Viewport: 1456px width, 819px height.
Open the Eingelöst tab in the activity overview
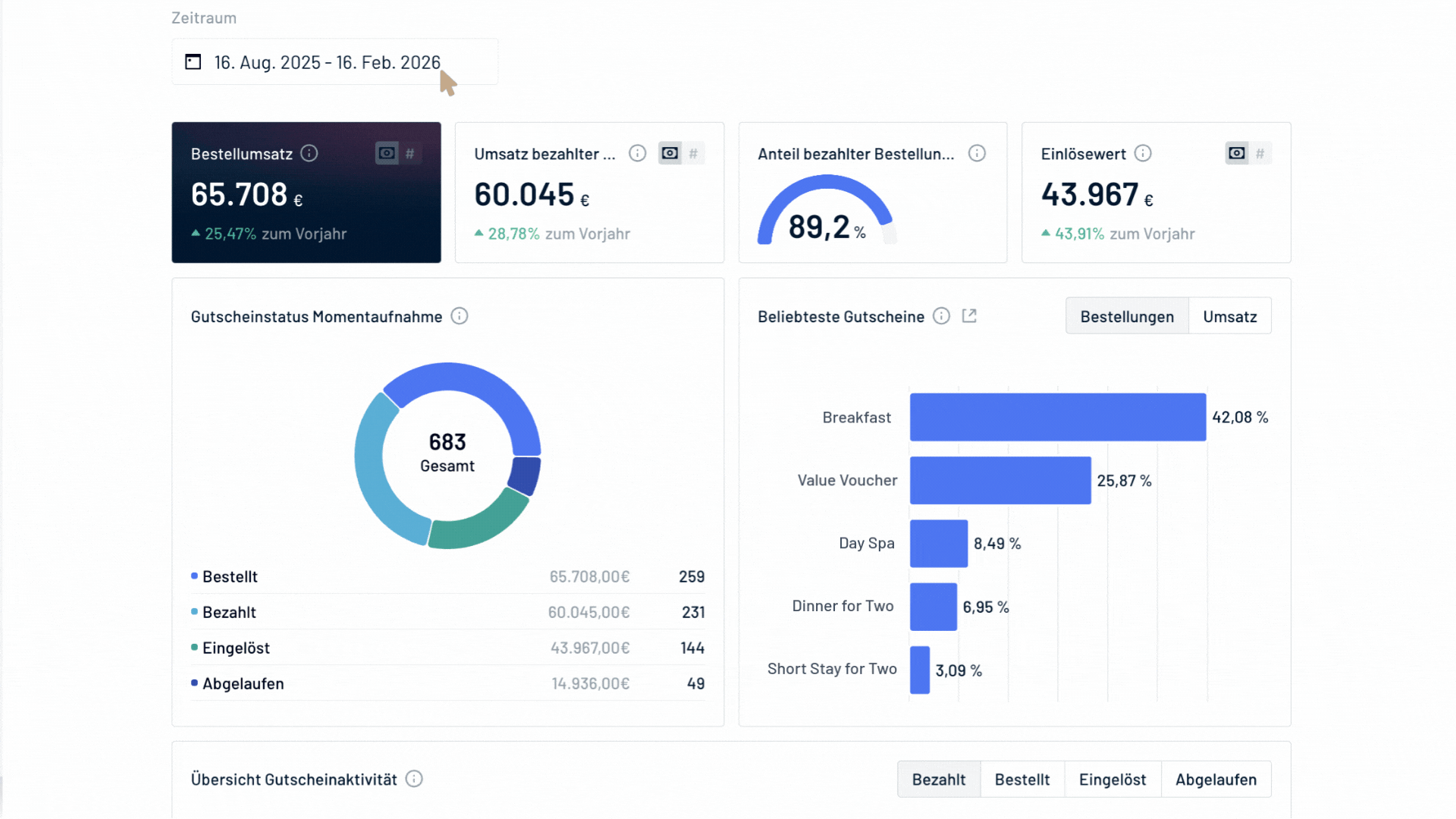tap(1112, 779)
